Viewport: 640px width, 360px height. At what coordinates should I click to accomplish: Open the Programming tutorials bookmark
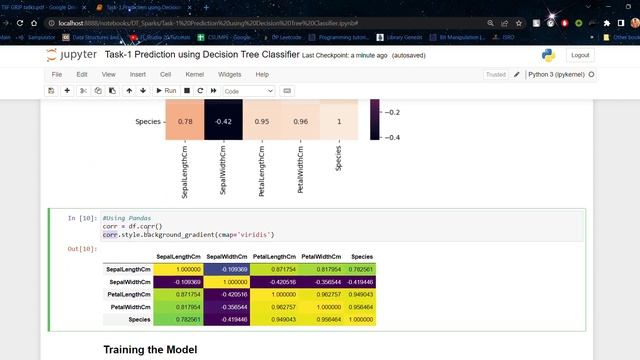338,37
